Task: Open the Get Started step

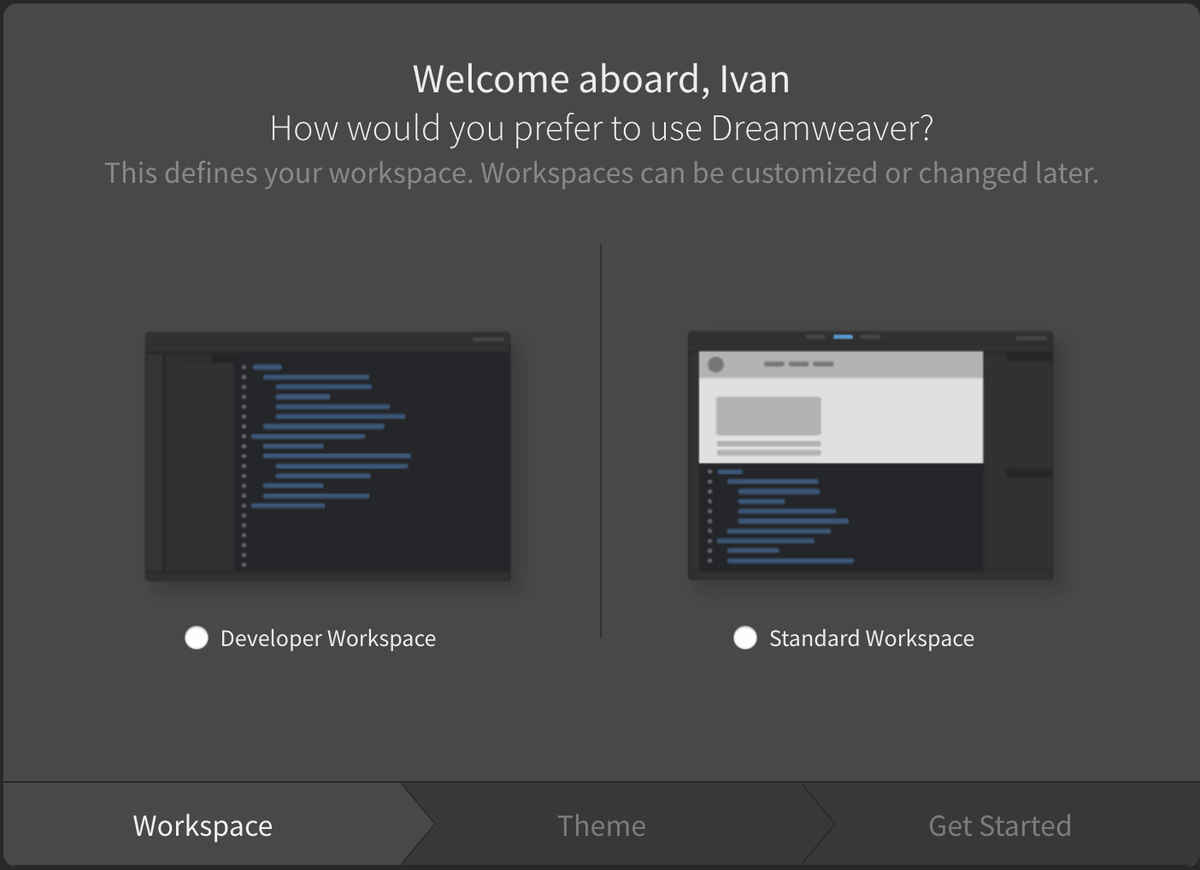Action: pos(1000,825)
